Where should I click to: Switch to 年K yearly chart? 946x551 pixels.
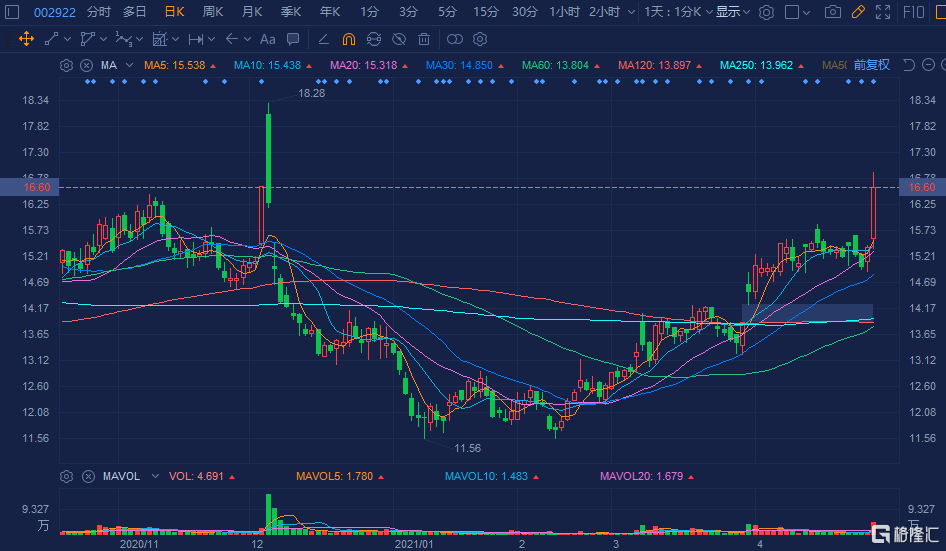point(330,12)
